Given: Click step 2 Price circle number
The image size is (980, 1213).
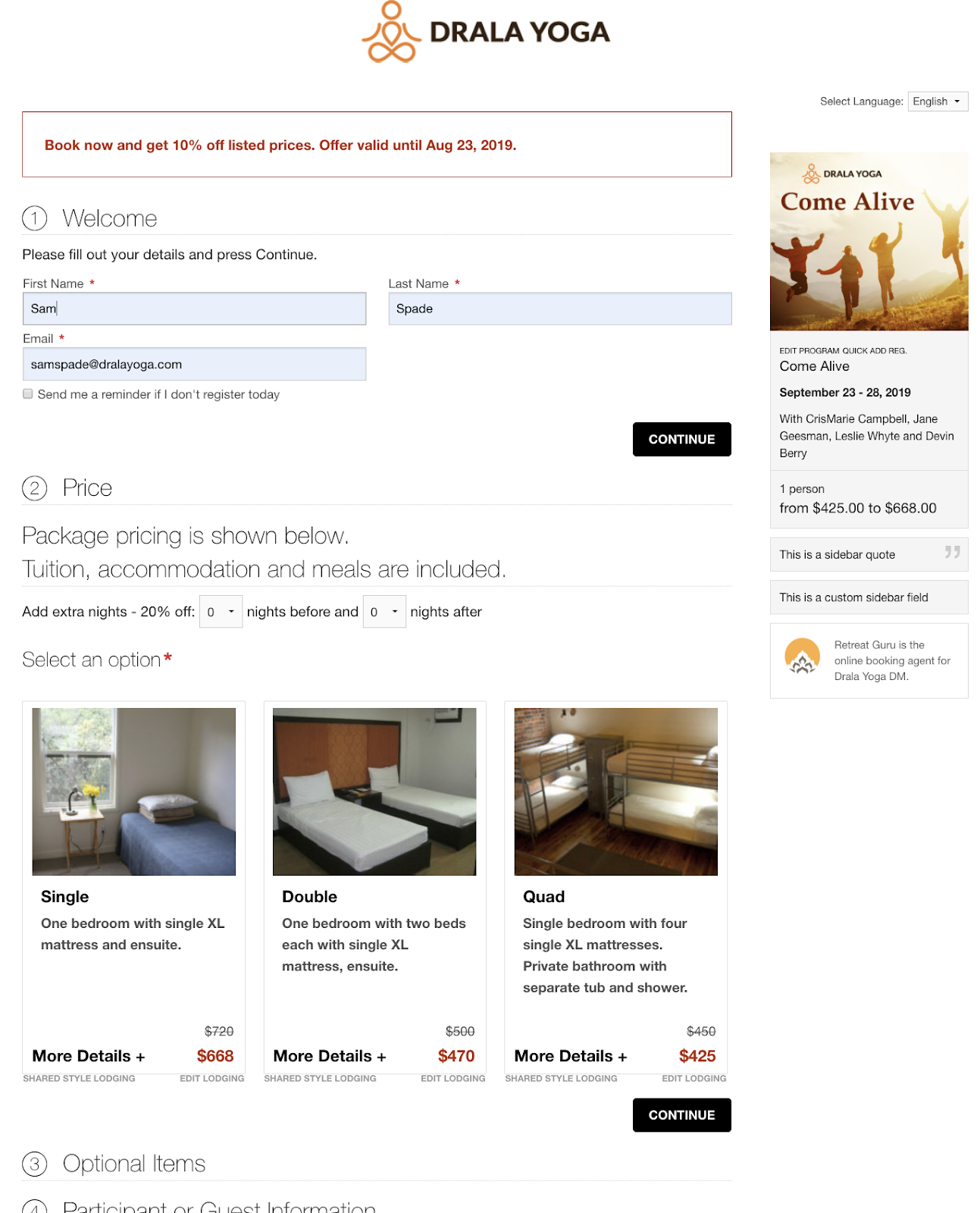Looking at the screenshot, I should pyautogui.click(x=35, y=487).
